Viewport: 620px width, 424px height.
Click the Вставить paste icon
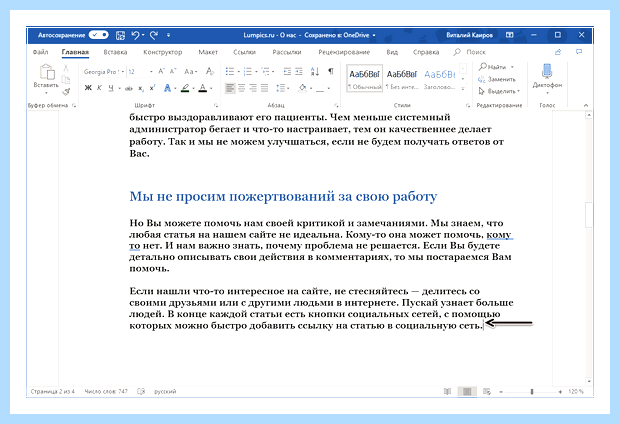click(47, 72)
